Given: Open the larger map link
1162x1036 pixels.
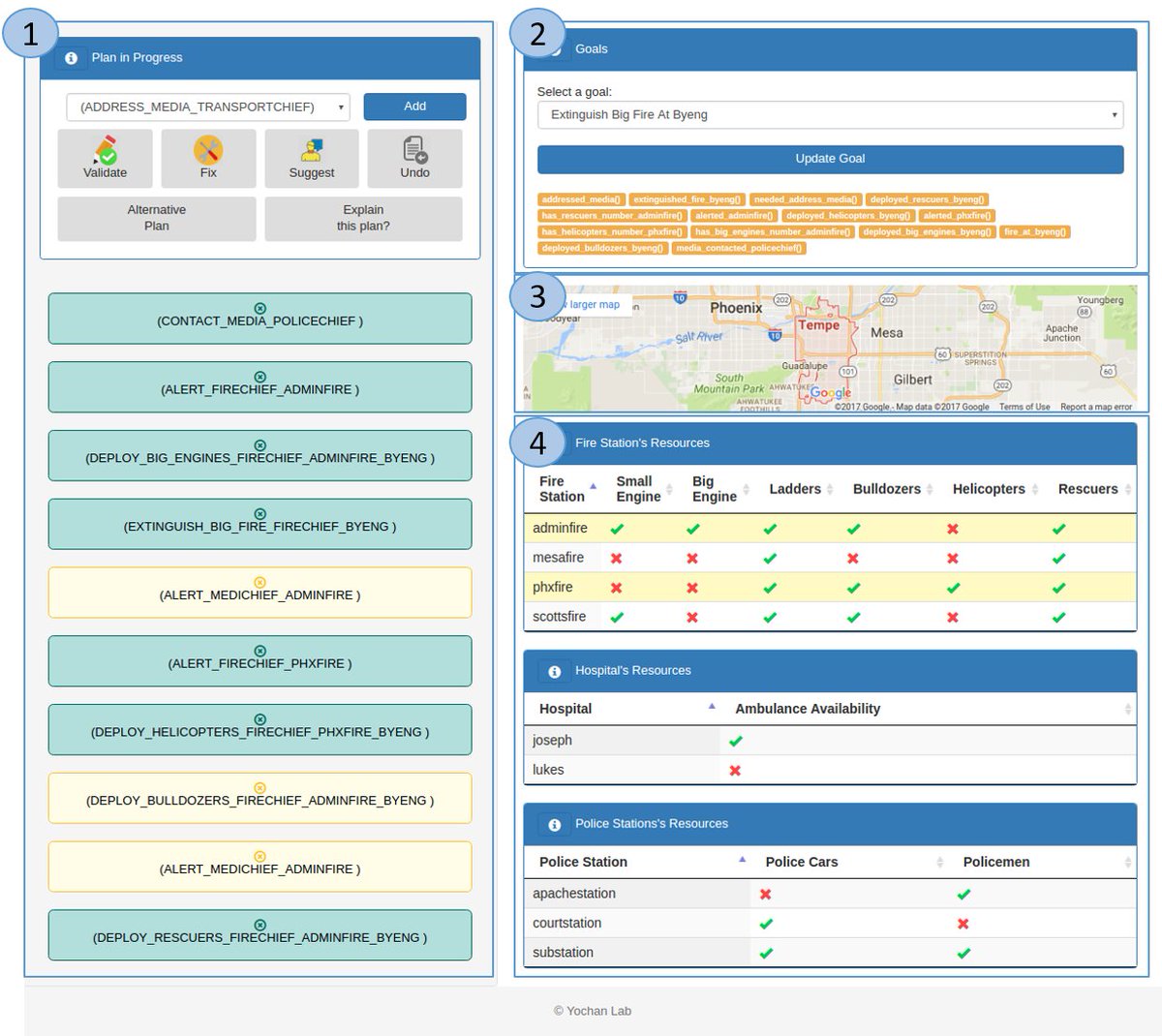Looking at the screenshot, I should coord(595,304).
